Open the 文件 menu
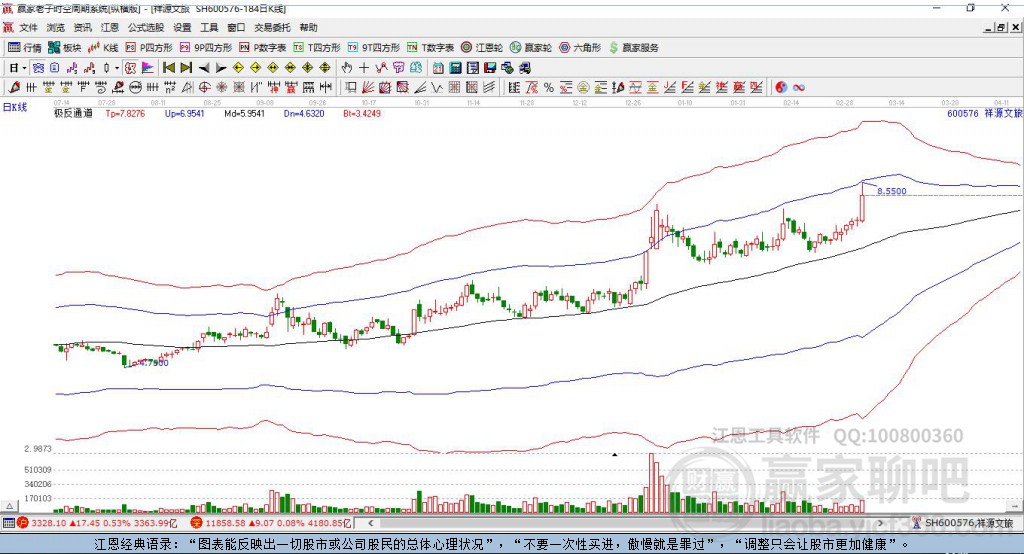Viewport: 1024px width, 554px height. point(28,27)
